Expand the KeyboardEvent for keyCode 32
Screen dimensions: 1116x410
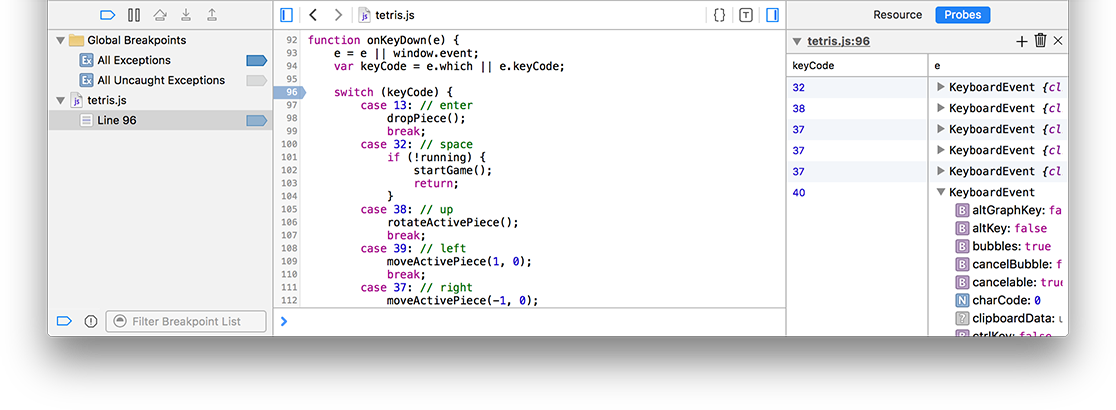pos(941,88)
